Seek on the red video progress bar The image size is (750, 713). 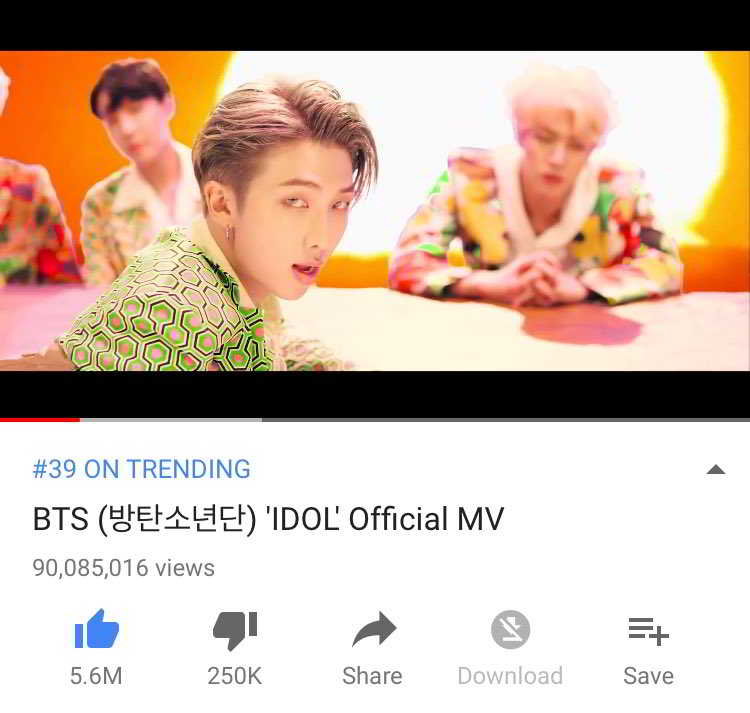pos(40,420)
